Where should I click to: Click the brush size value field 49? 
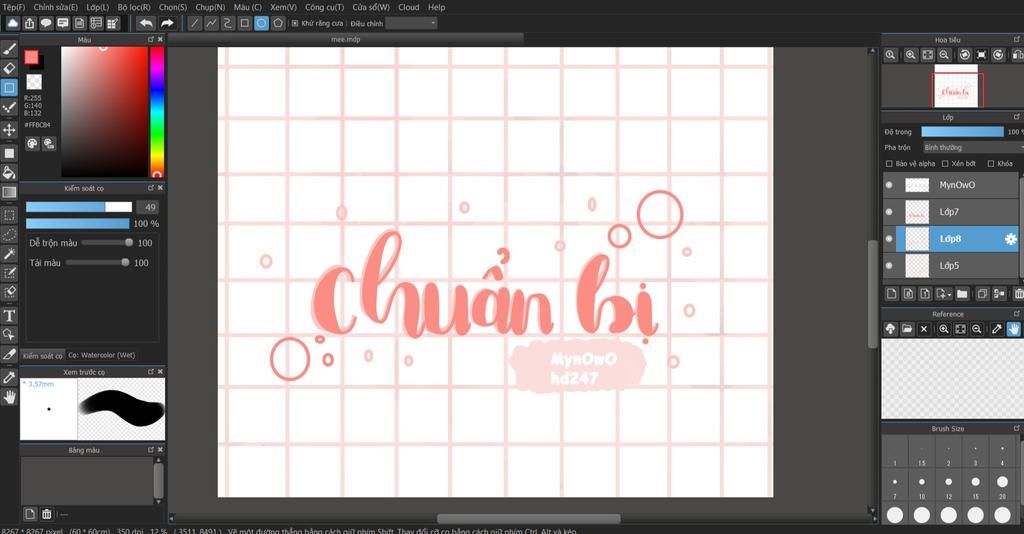tap(147, 207)
